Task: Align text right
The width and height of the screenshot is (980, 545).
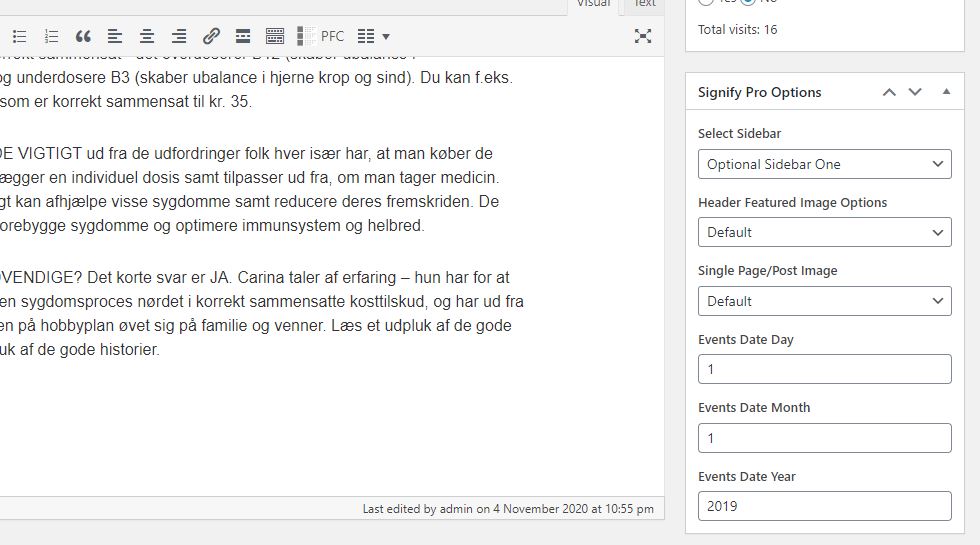Action: 179,36
